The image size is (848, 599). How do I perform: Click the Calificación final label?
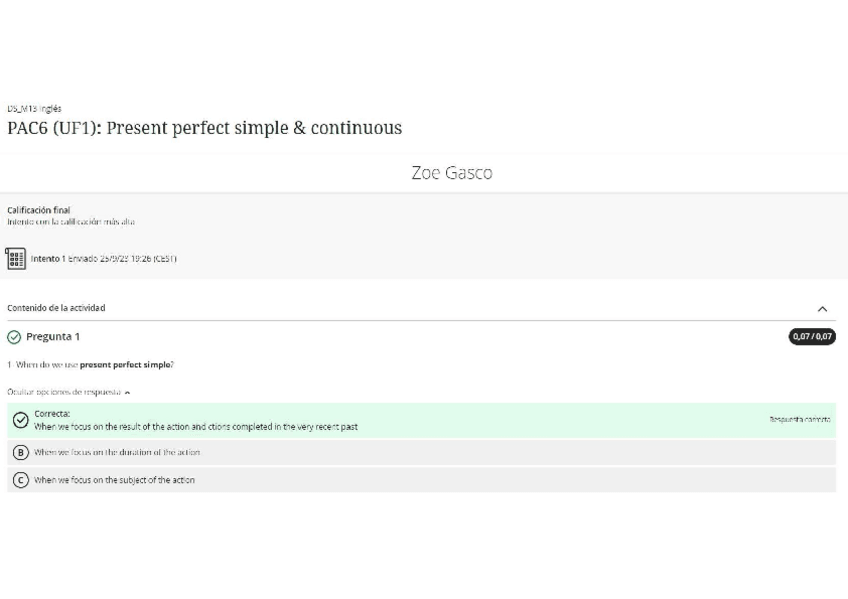click(x=39, y=210)
